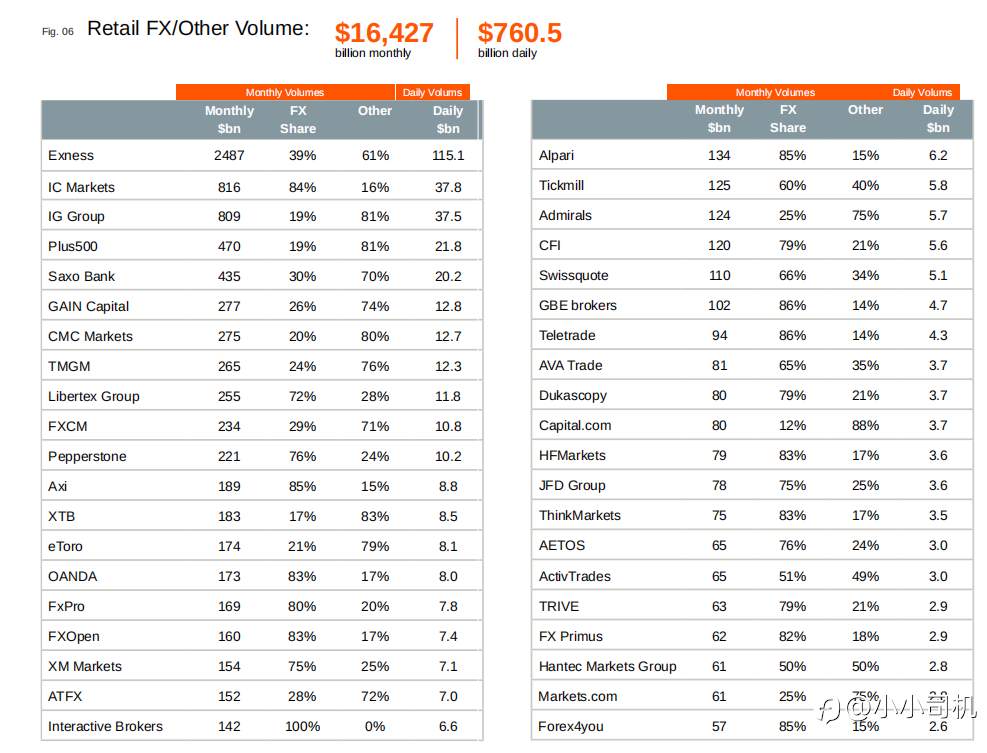Select Swissquote monthly value 110
Screen dimensions: 987x753
point(719,275)
